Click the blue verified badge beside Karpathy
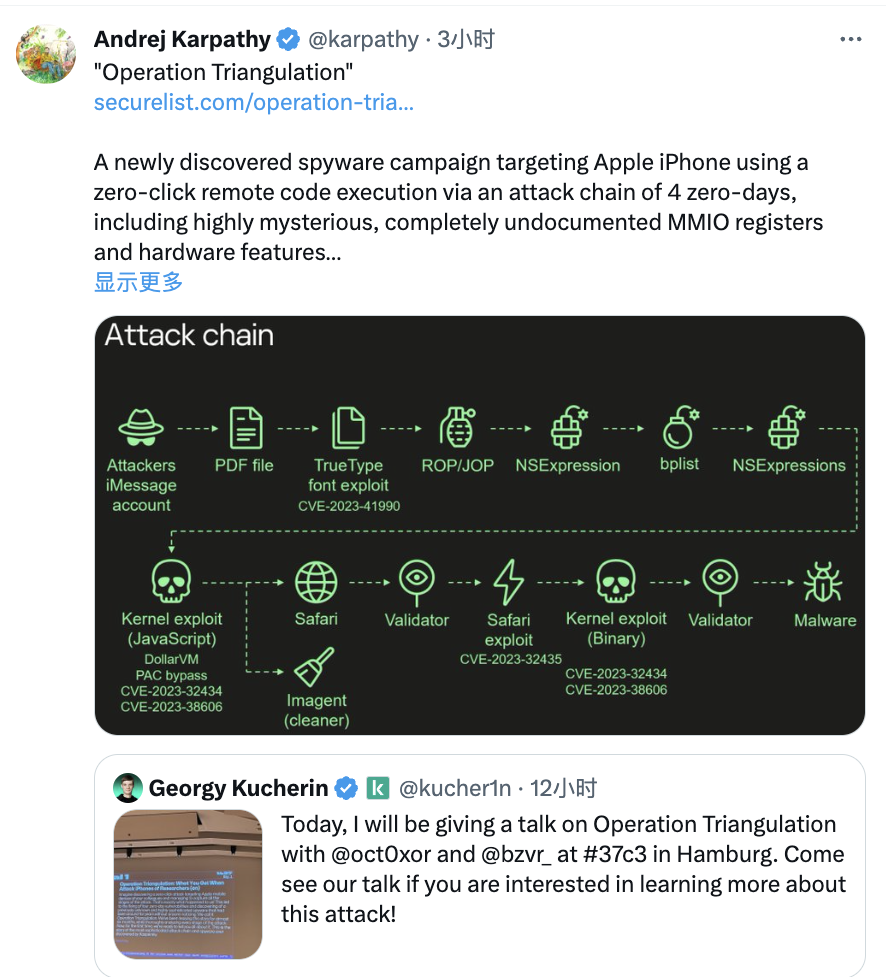 (288, 40)
